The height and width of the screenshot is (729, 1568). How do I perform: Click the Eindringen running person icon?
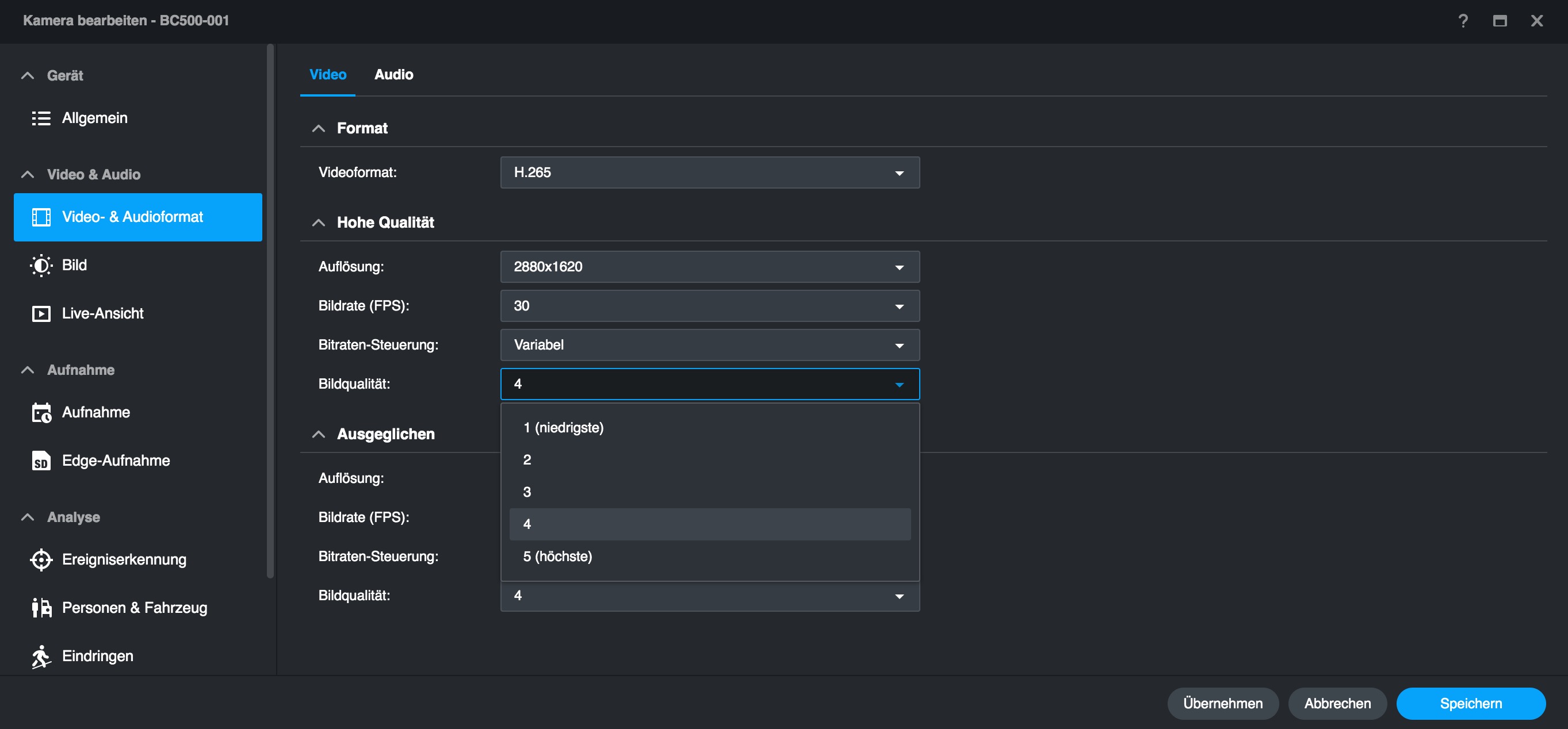point(41,657)
